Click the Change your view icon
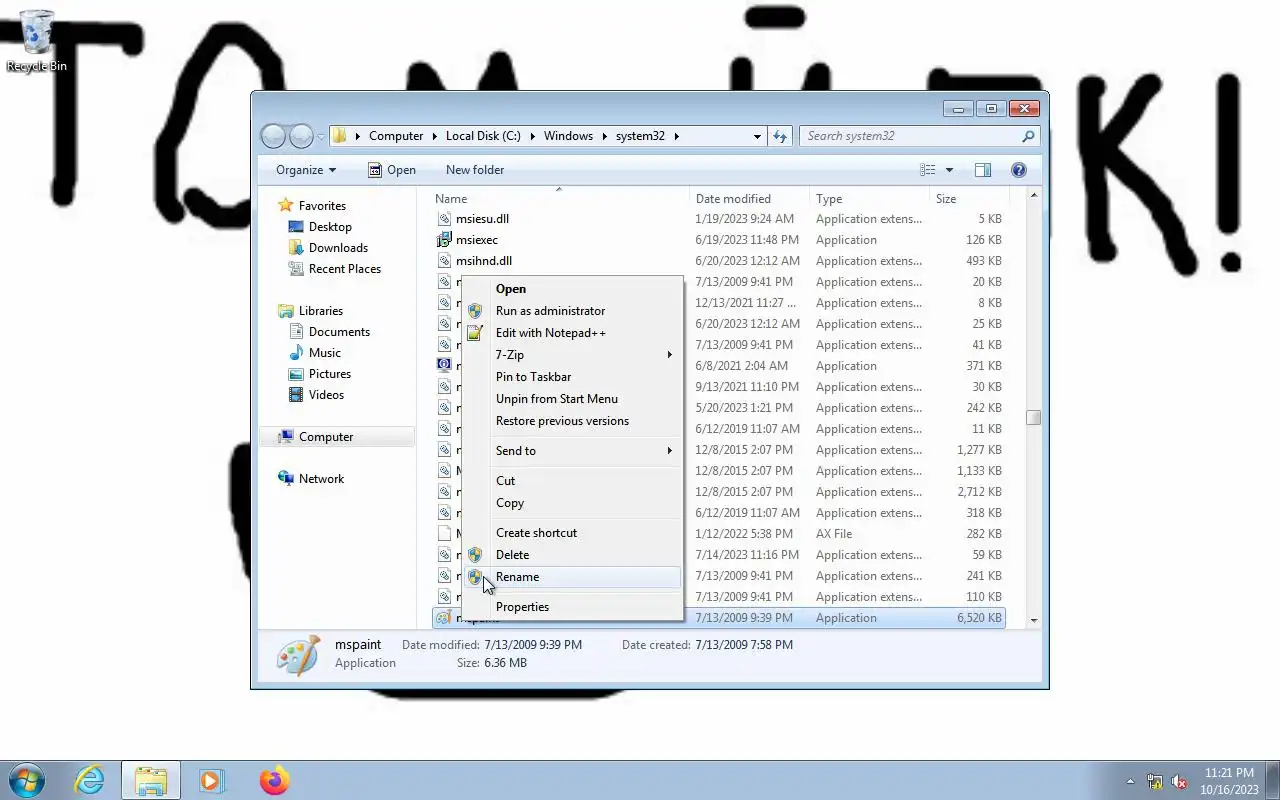 [x=928, y=170]
